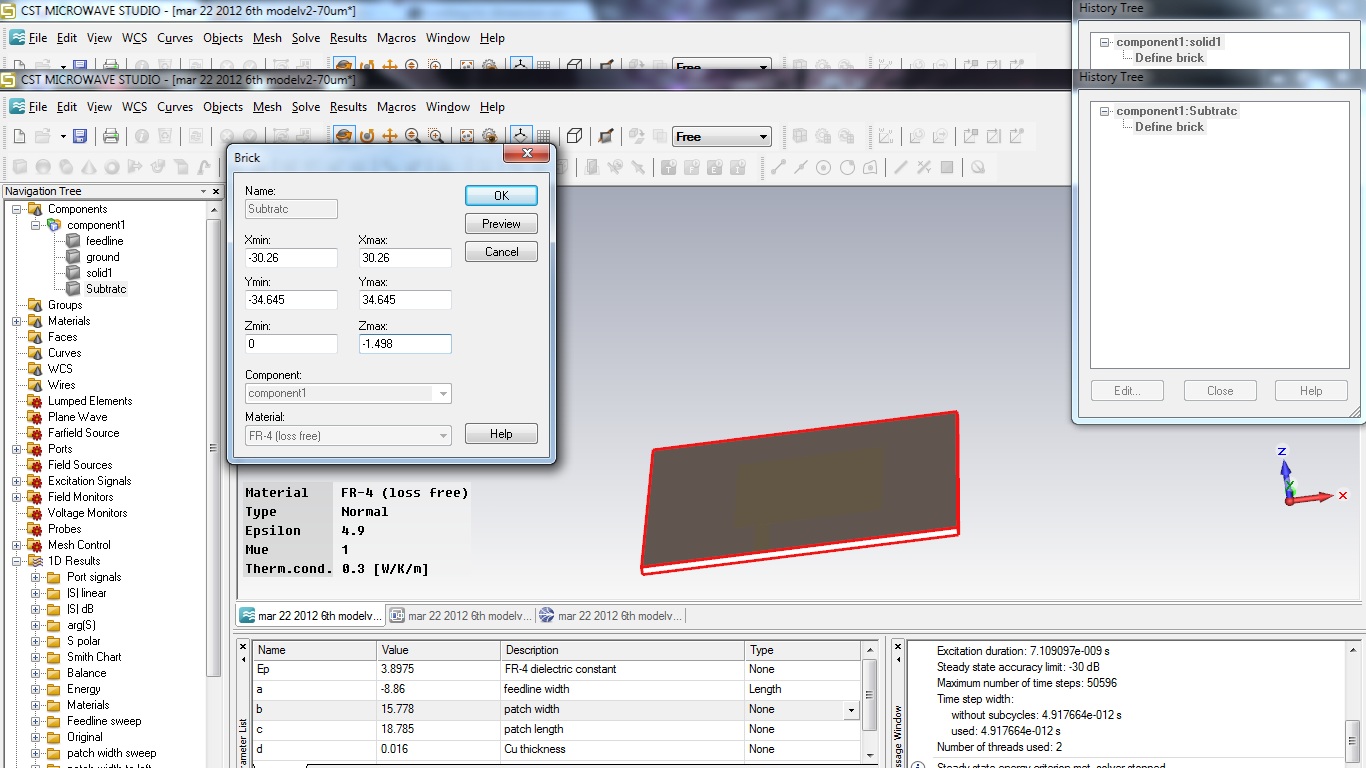Collapse the component1 node

tap(36, 225)
